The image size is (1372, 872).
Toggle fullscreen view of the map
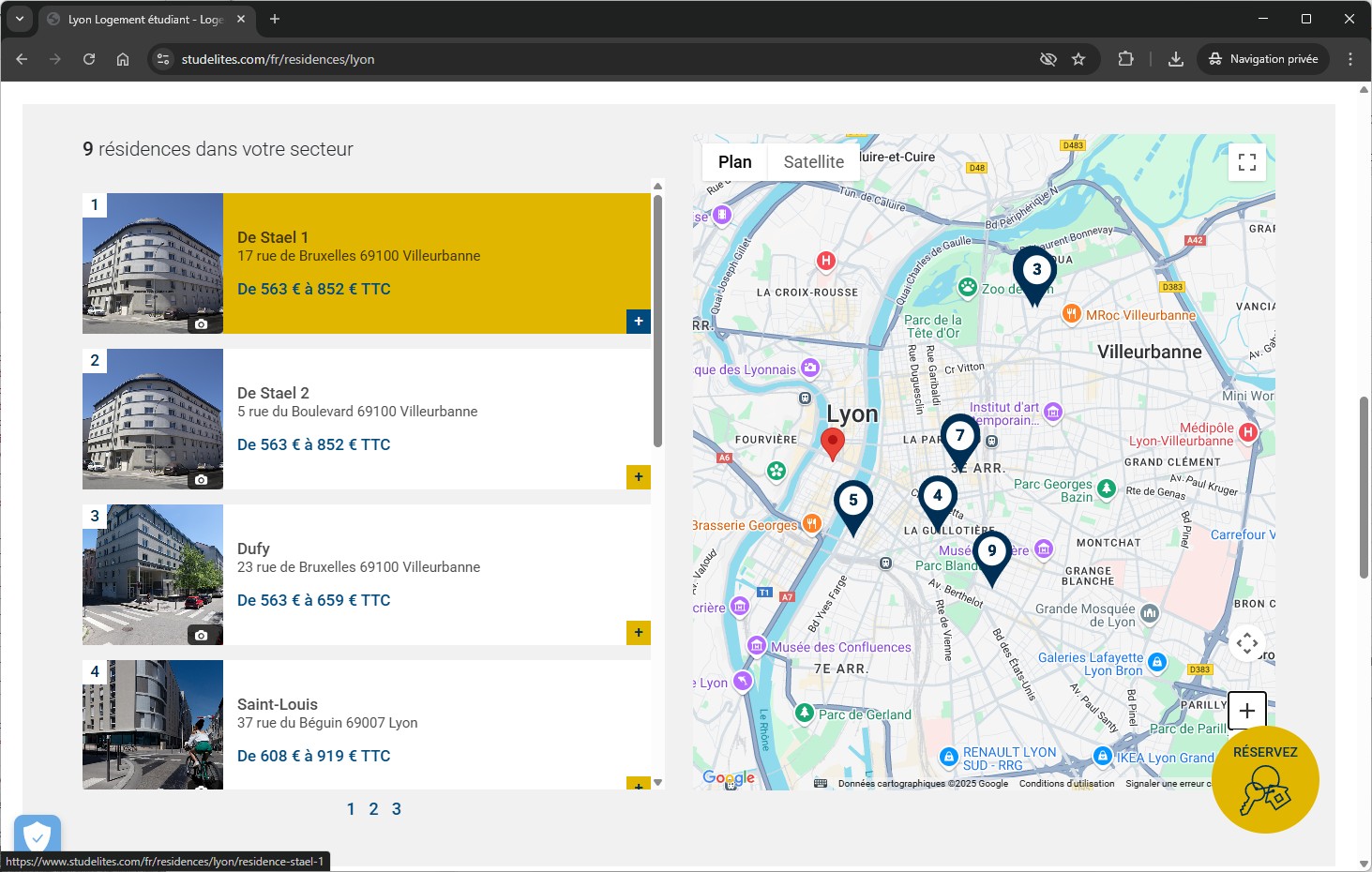pos(1246,162)
